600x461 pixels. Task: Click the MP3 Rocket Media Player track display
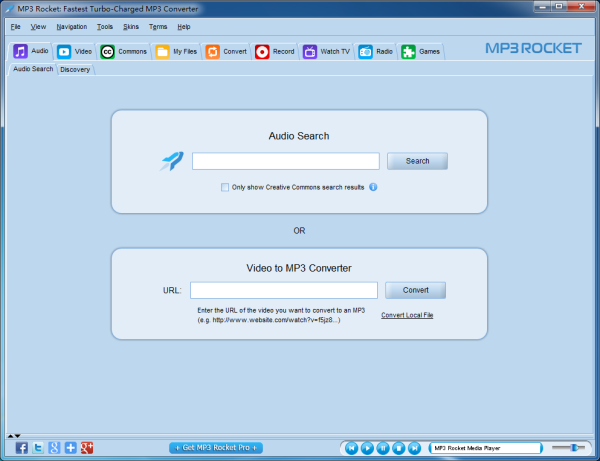pyautogui.click(x=485, y=448)
